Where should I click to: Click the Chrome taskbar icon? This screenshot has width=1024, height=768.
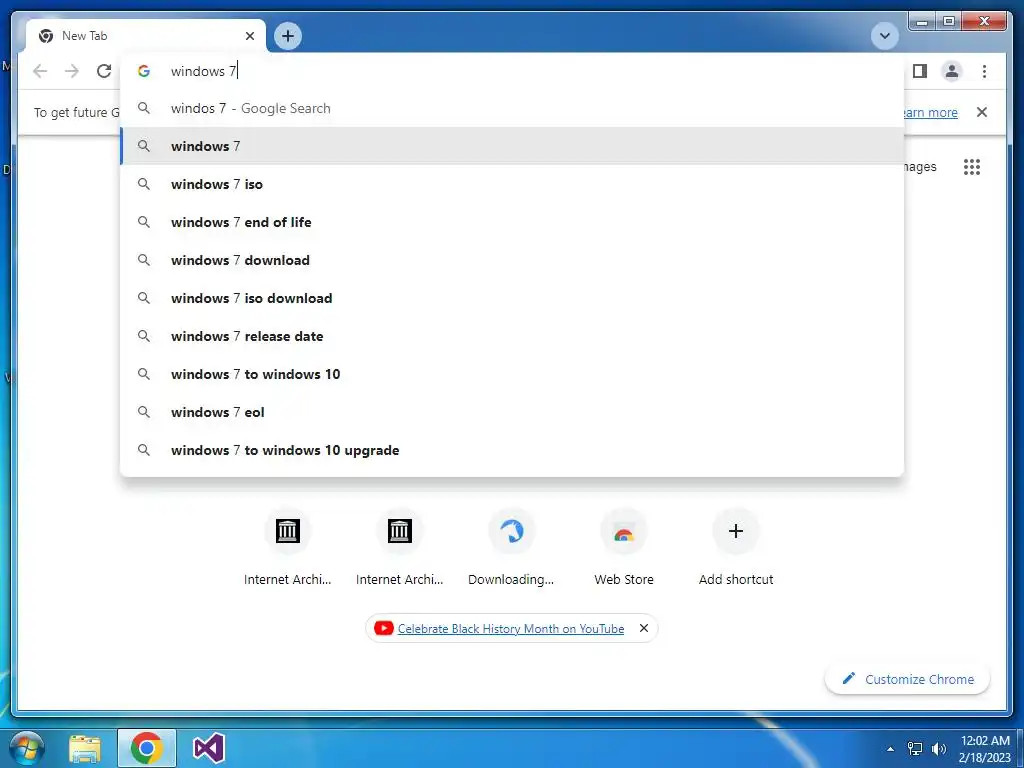[146, 748]
